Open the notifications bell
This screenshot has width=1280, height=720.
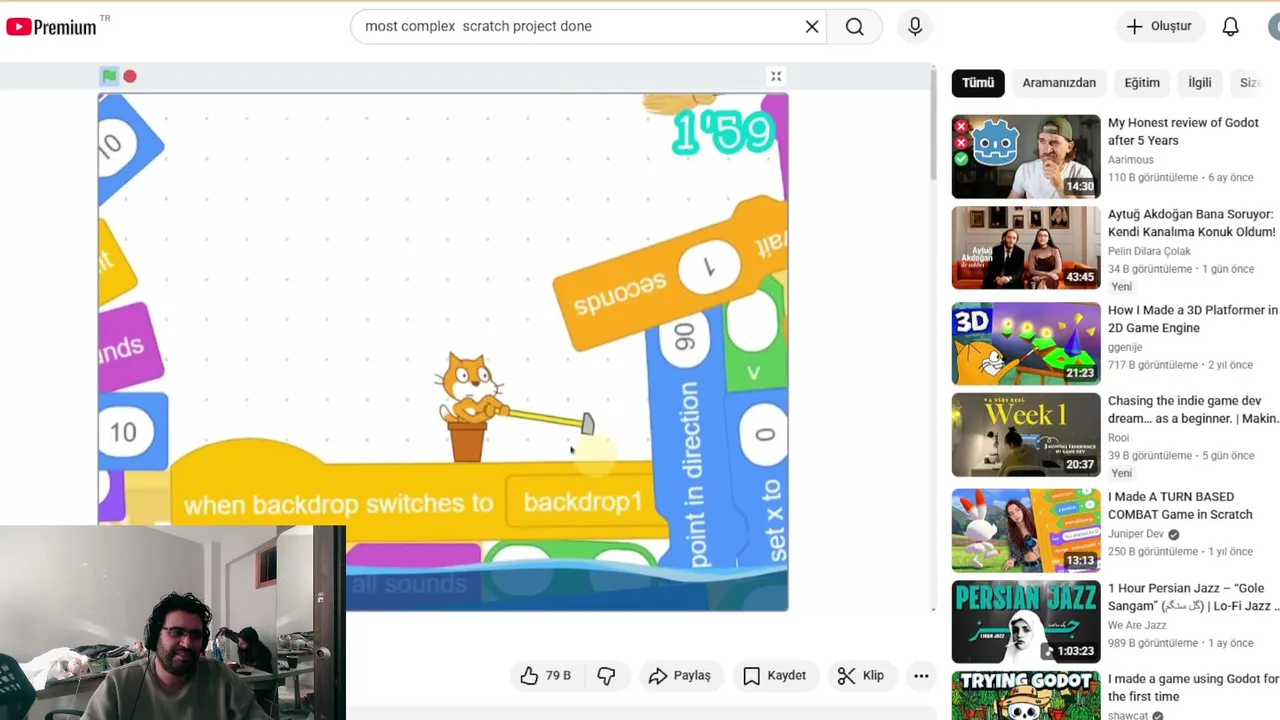(x=1231, y=27)
